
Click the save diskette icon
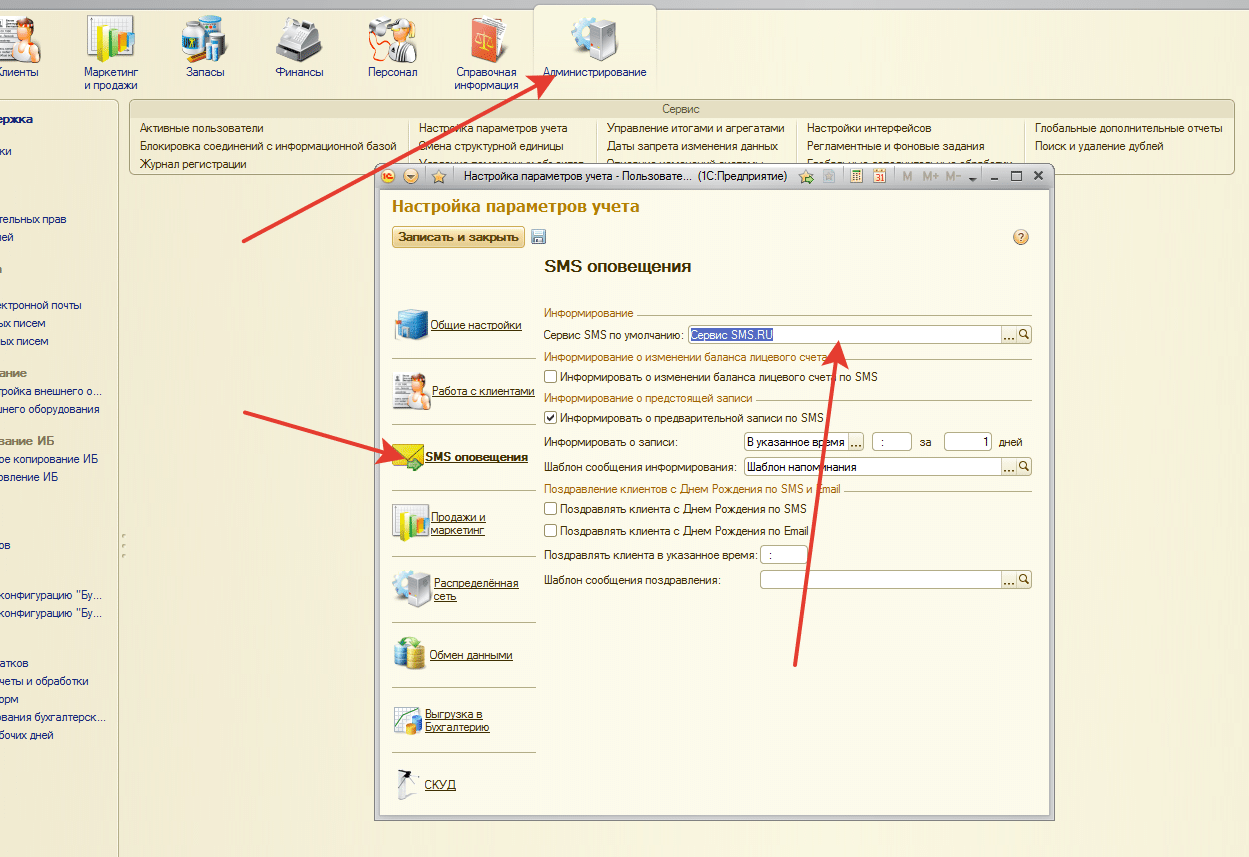point(538,237)
